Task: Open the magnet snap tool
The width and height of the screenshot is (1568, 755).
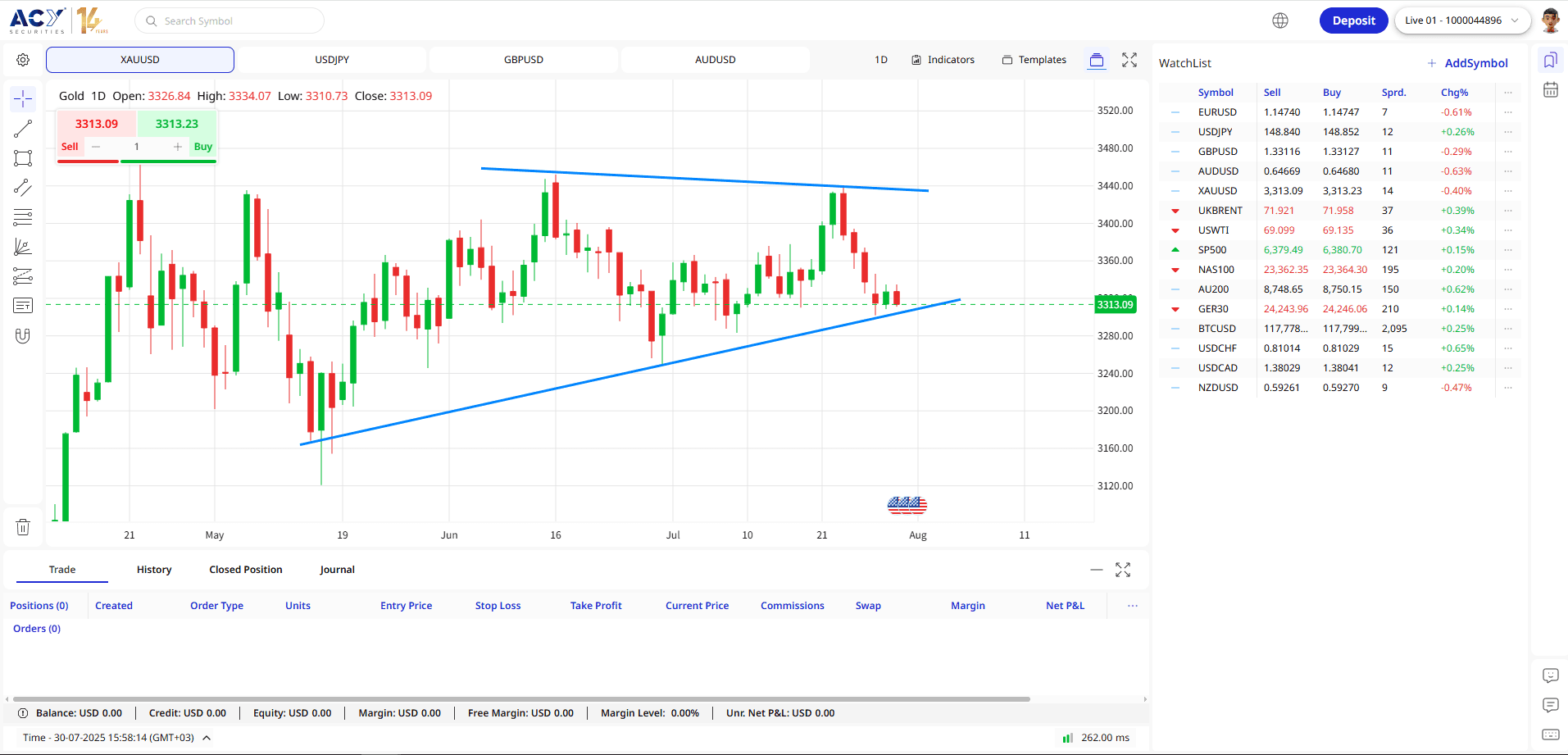Action: pyautogui.click(x=23, y=335)
